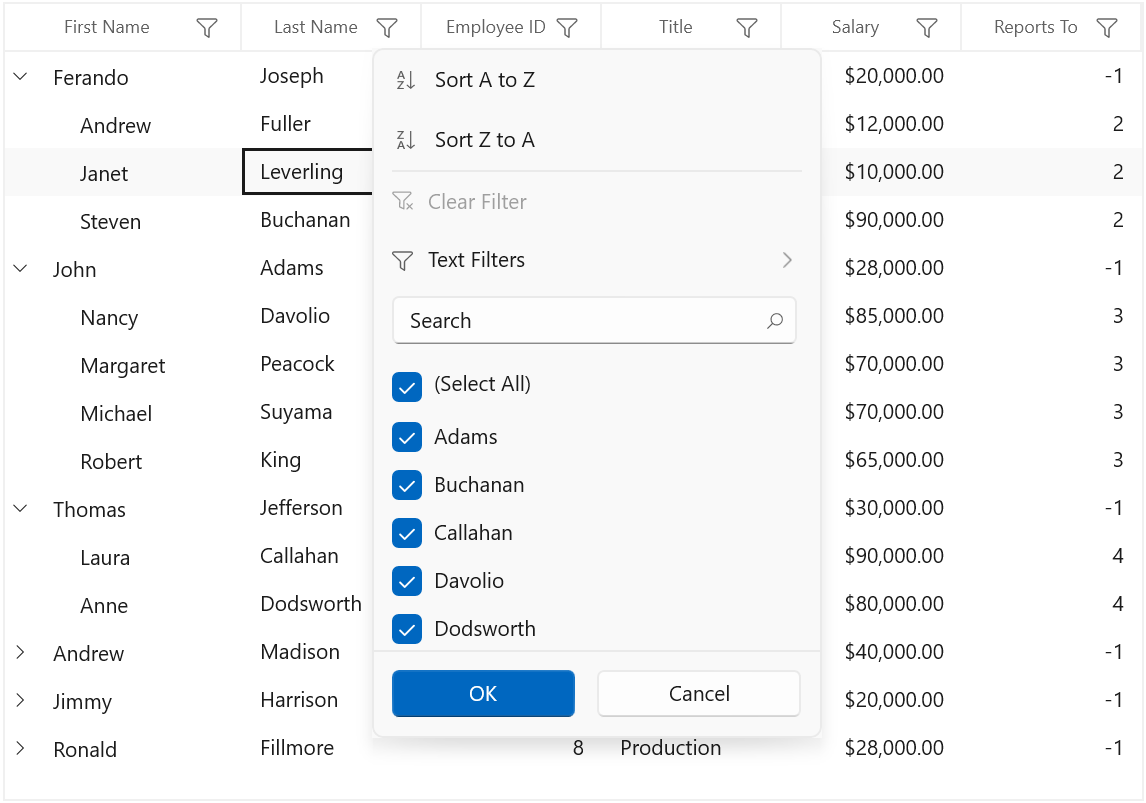Collapse the John row

[20, 268]
